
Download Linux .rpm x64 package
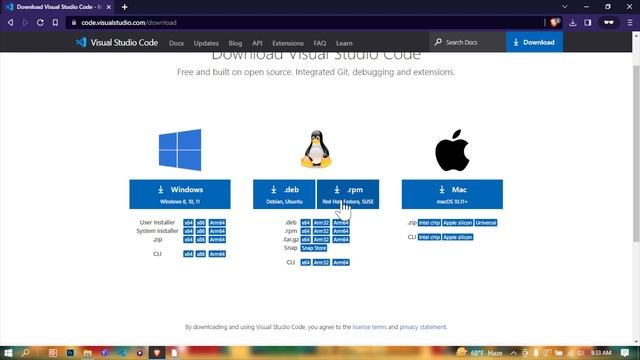(x=306, y=231)
